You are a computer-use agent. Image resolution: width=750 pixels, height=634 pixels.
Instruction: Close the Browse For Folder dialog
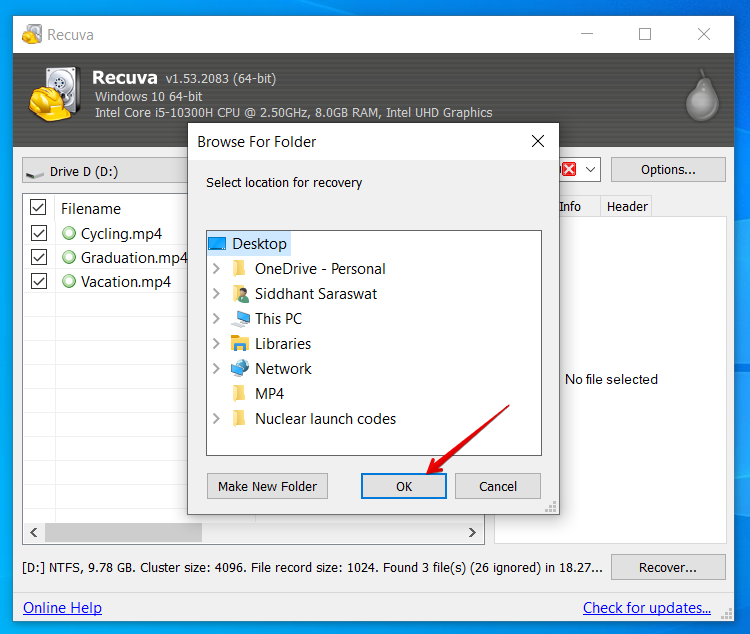[x=538, y=141]
